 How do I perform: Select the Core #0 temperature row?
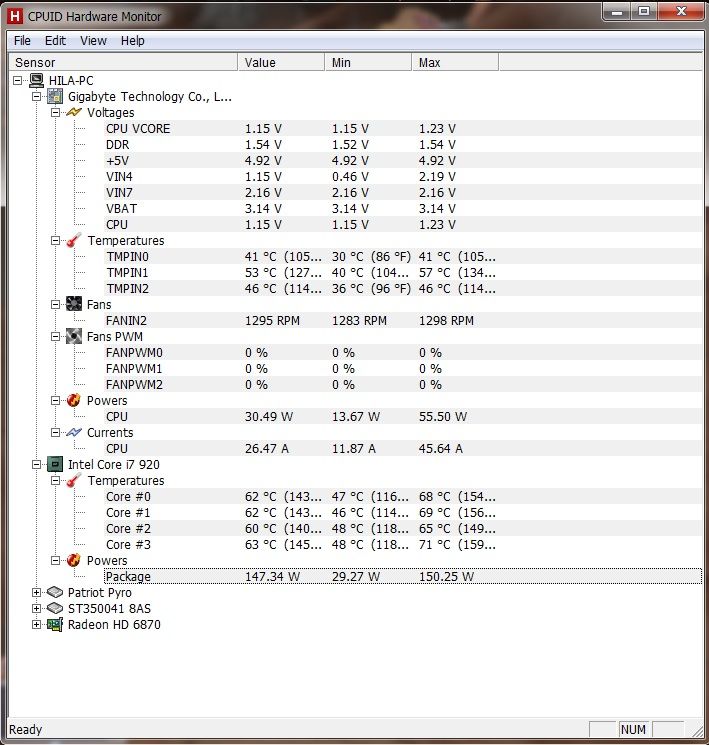coord(403,497)
